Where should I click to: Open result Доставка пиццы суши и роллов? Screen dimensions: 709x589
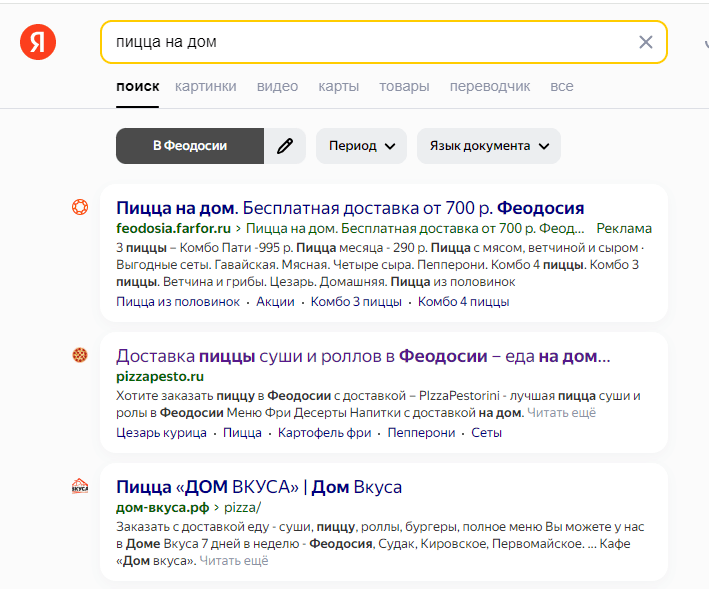pyautogui.click(x=363, y=356)
